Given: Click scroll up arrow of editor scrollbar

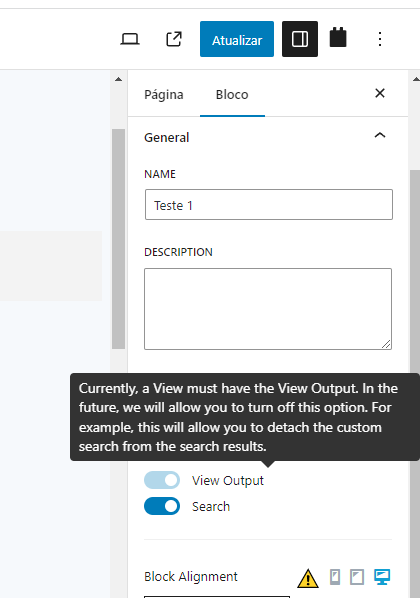Looking at the screenshot, I should click(119, 79).
